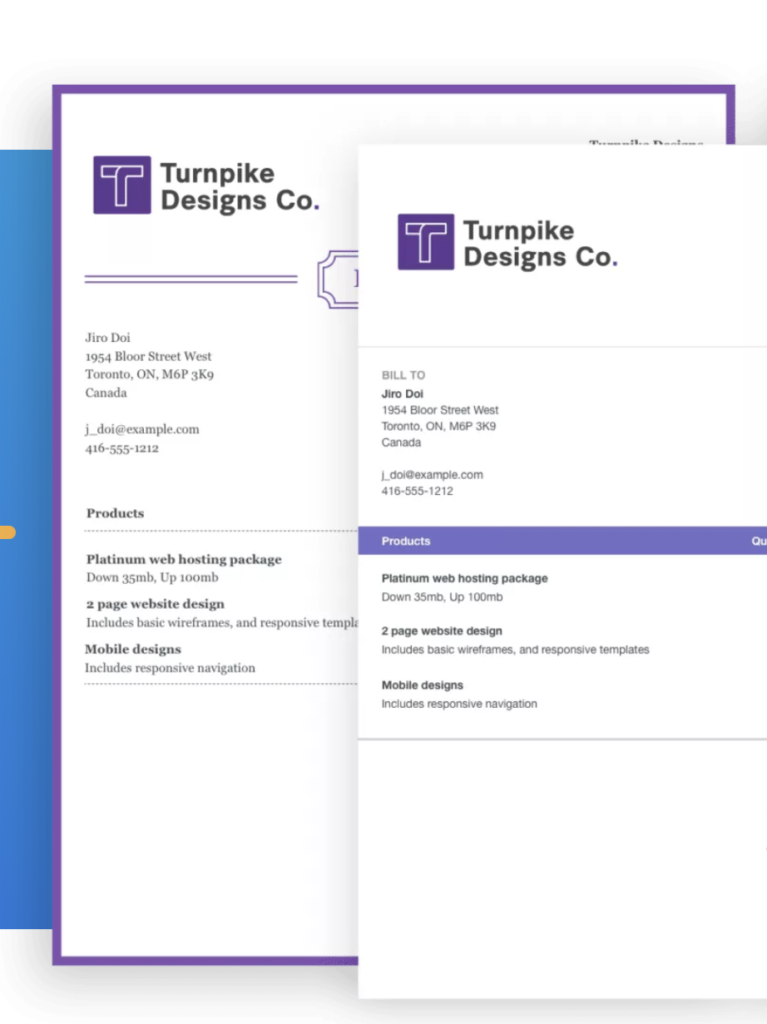Click phone 416-555-1212 on the back invoice
The image size is (767, 1024).
[x=122, y=448]
